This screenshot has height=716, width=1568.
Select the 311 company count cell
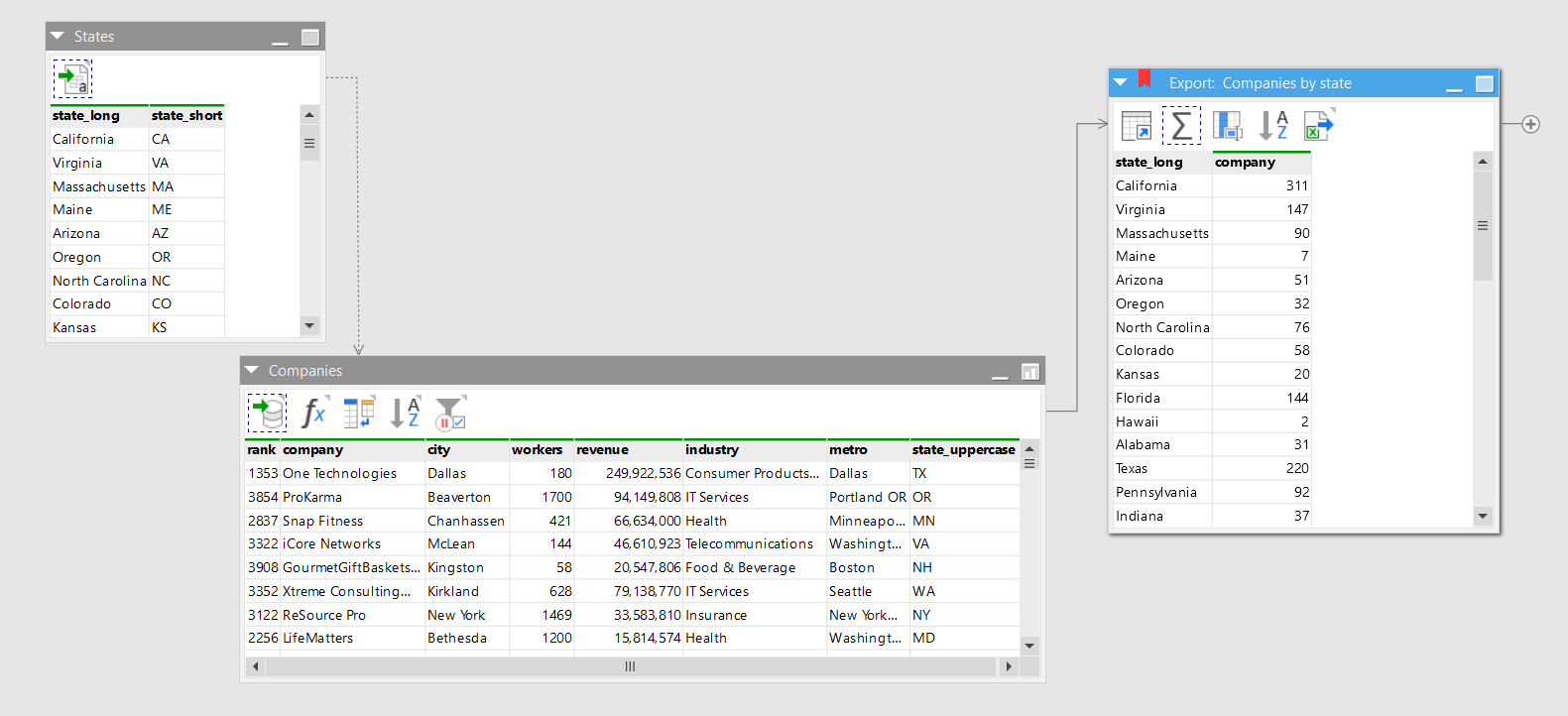coord(1262,185)
